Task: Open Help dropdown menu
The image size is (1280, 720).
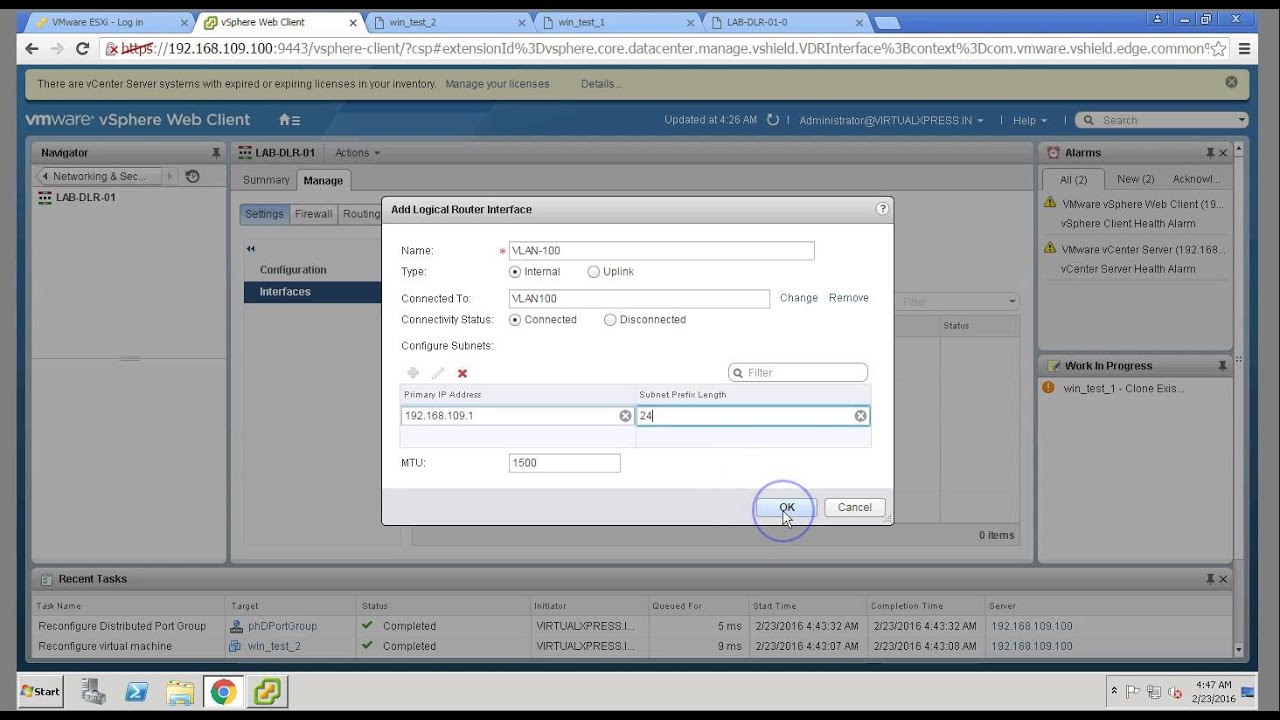Action: tap(1030, 120)
